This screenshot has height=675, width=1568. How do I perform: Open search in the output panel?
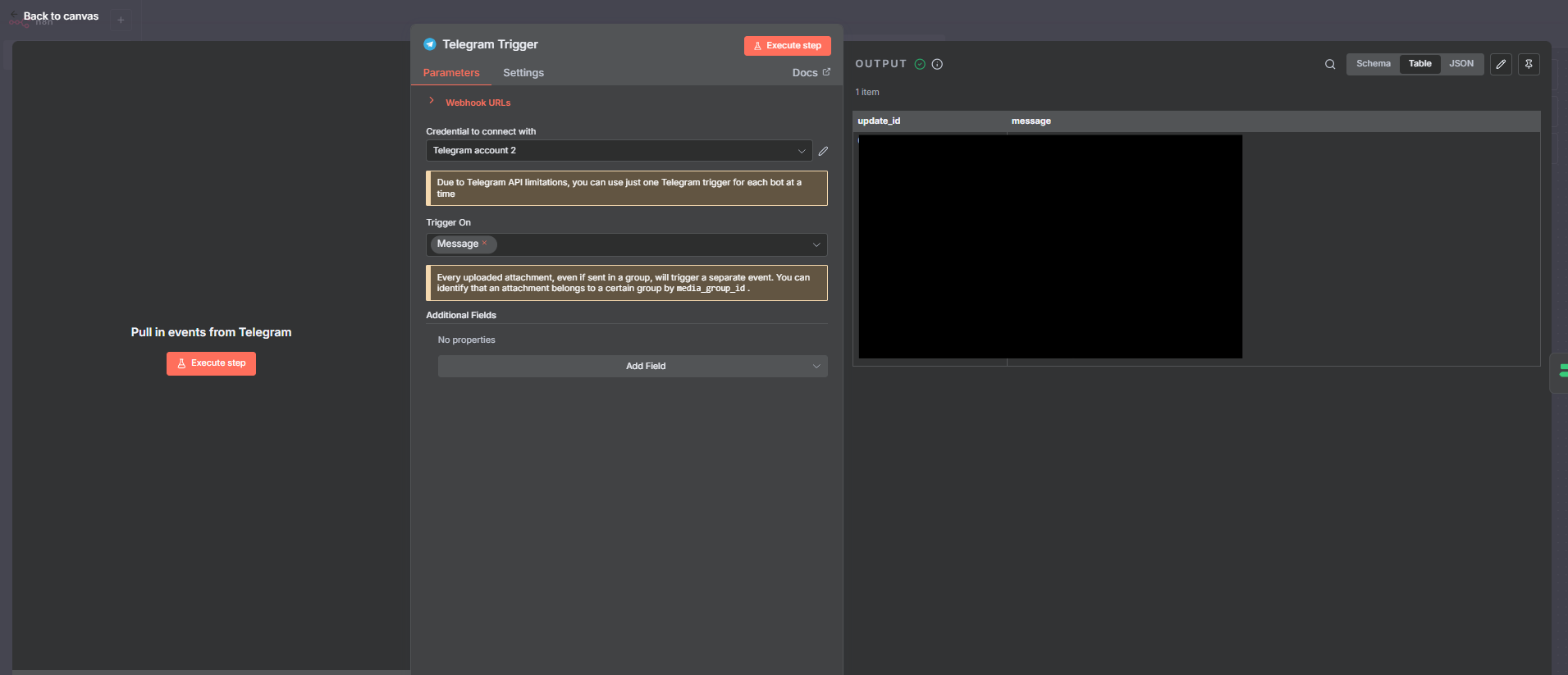tap(1329, 64)
